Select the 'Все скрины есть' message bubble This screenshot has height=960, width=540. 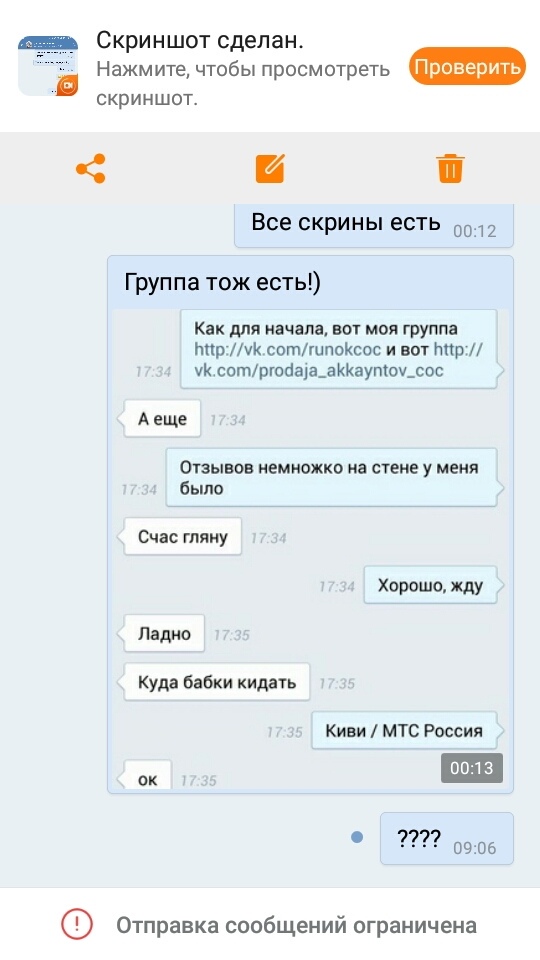point(373,225)
